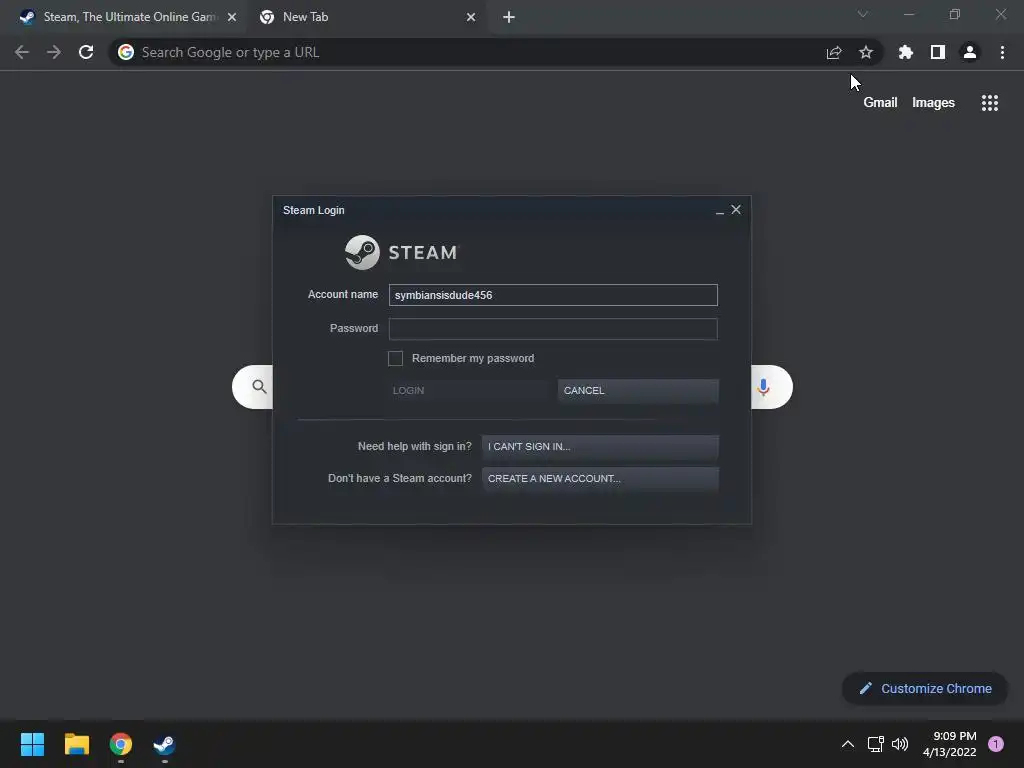Open Chrome side panel icon

click(938, 52)
